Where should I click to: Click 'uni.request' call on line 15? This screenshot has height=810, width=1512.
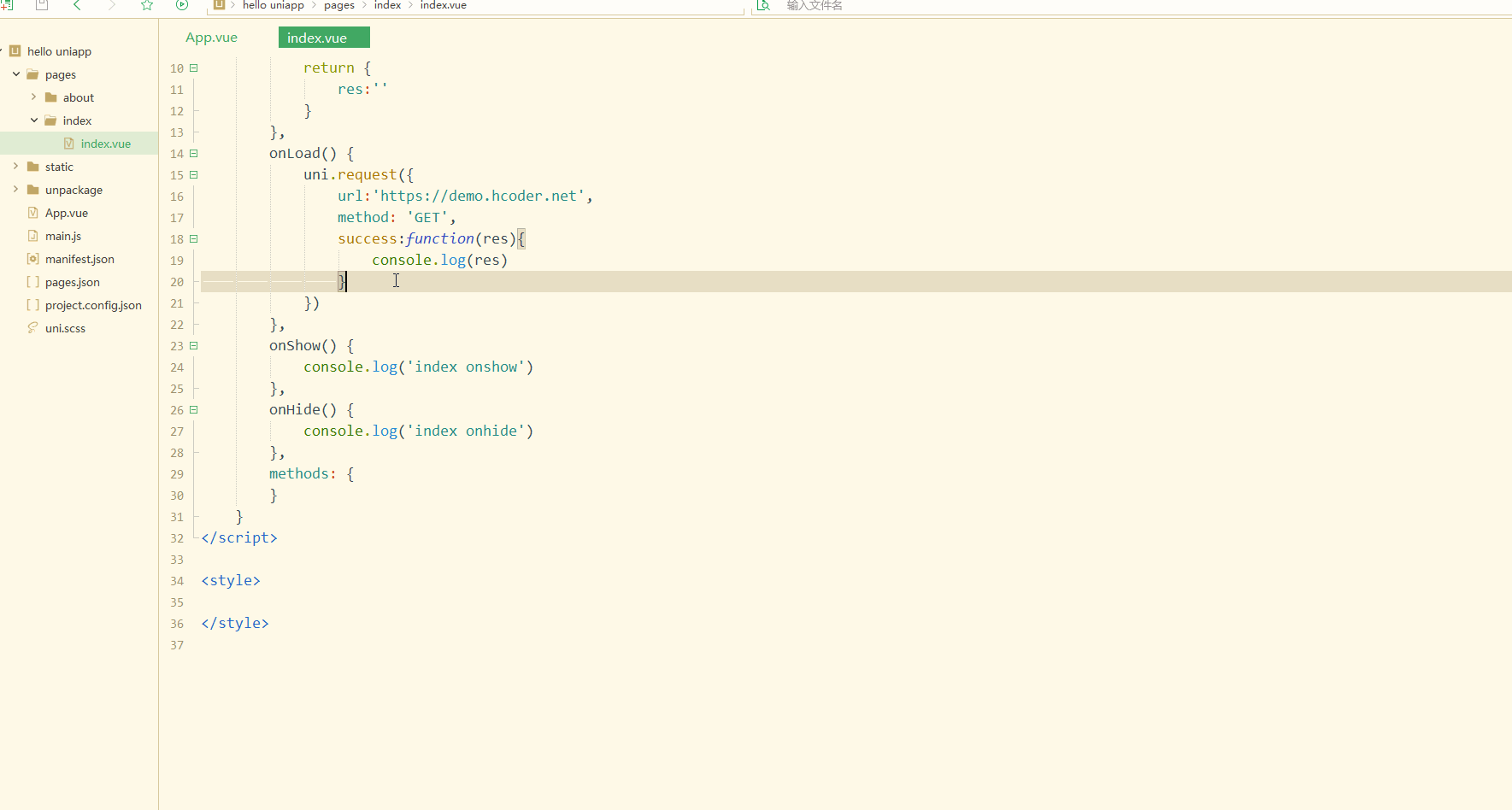[350, 174]
